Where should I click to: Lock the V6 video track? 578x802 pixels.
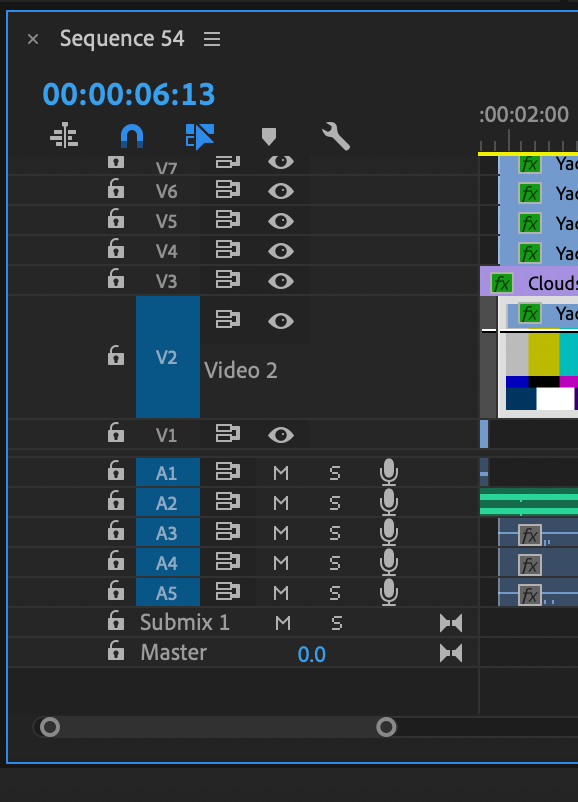tap(116, 189)
